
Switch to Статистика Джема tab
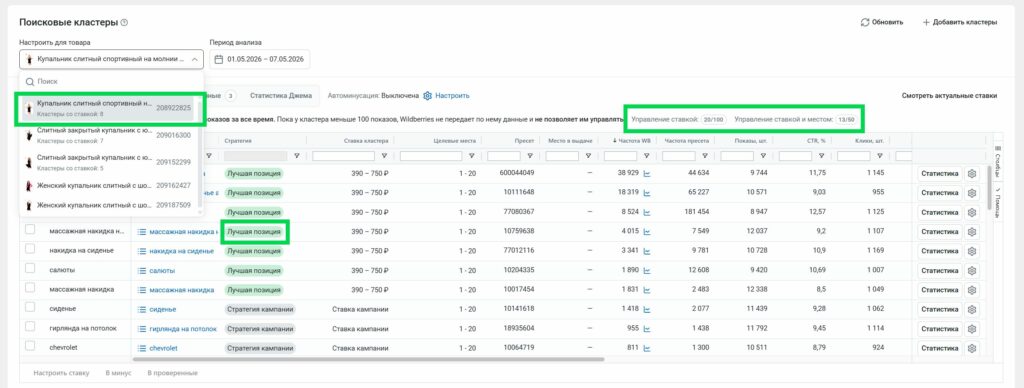coord(281,95)
